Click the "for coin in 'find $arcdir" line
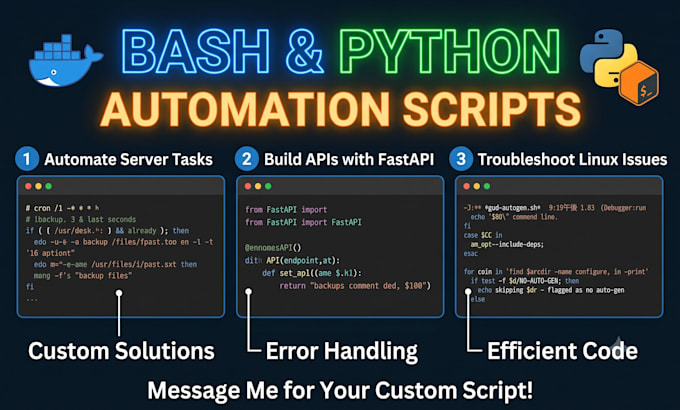The width and height of the screenshot is (680, 410). (x=556, y=272)
